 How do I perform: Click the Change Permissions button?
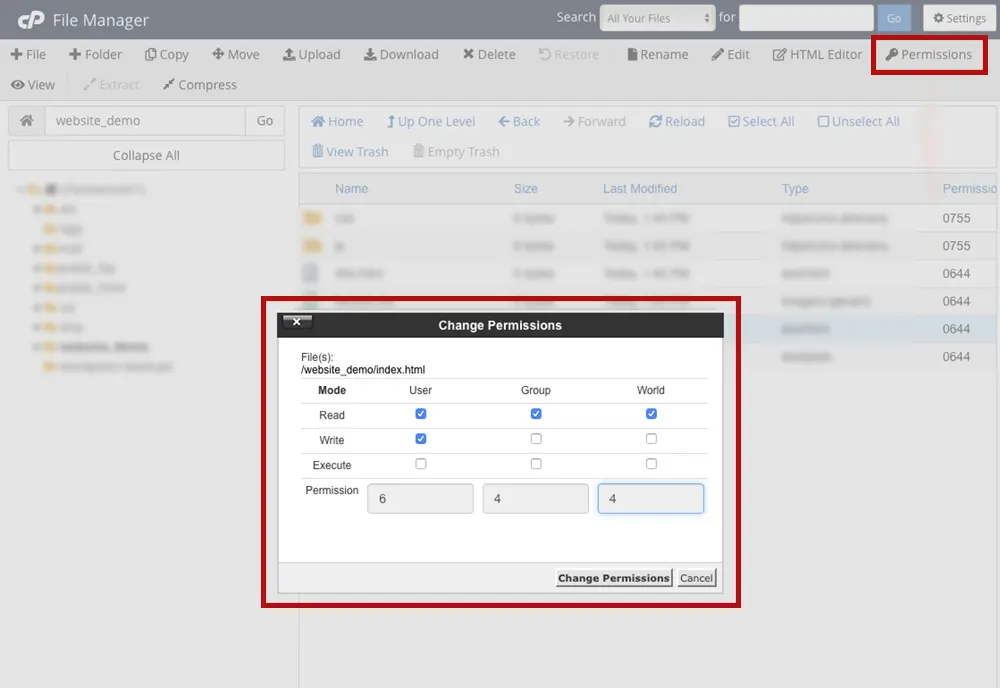click(614, 578)
